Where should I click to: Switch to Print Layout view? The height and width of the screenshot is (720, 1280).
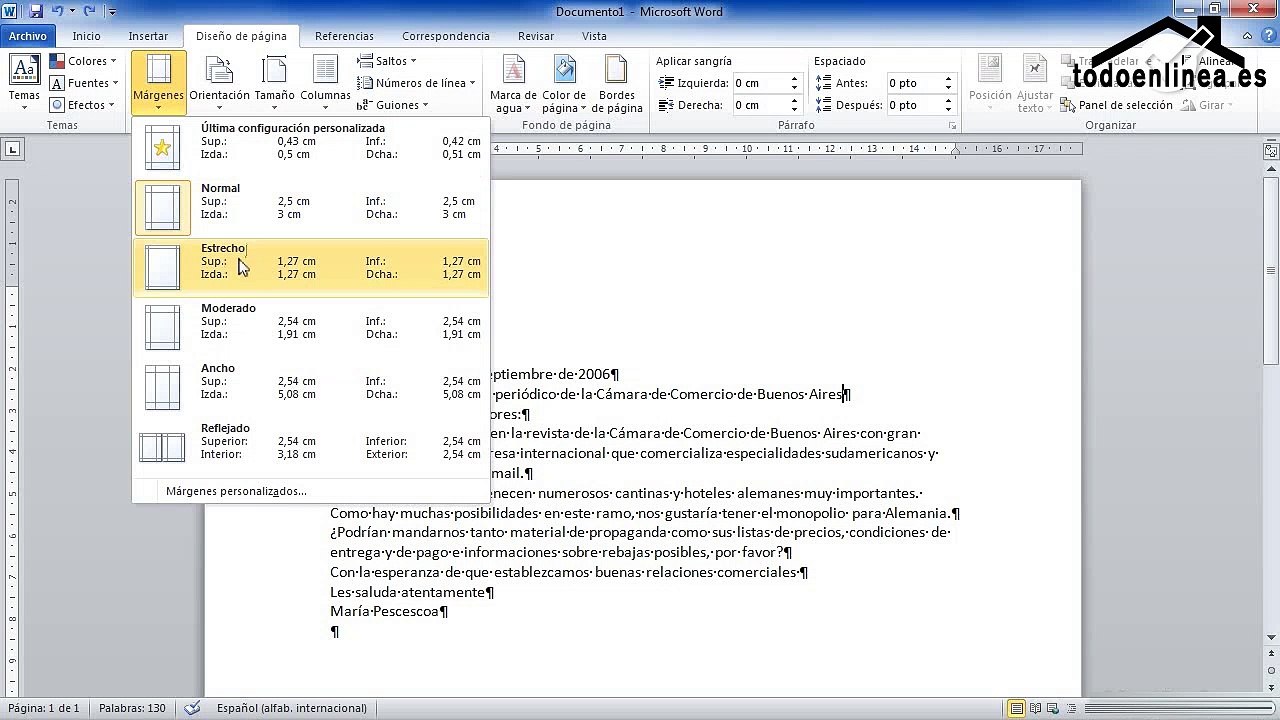[x=1017, y=708]
